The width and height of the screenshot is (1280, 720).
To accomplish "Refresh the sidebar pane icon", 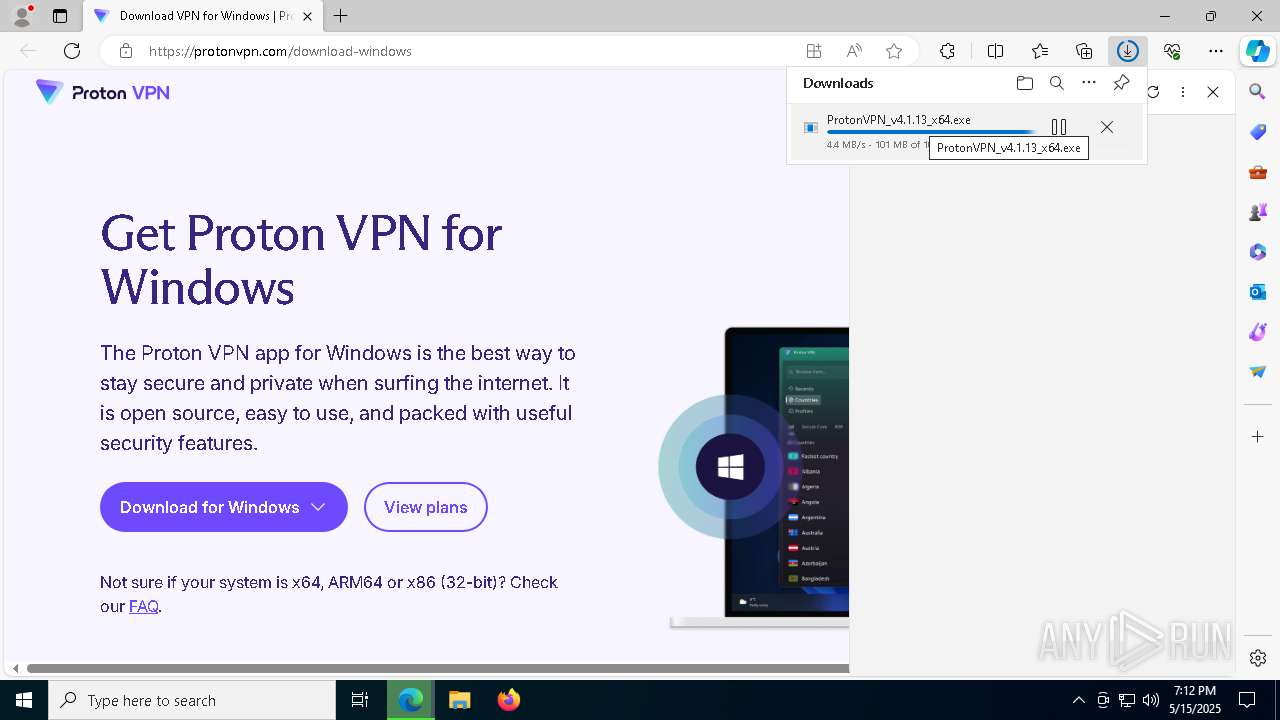I will pos(1153,92).
